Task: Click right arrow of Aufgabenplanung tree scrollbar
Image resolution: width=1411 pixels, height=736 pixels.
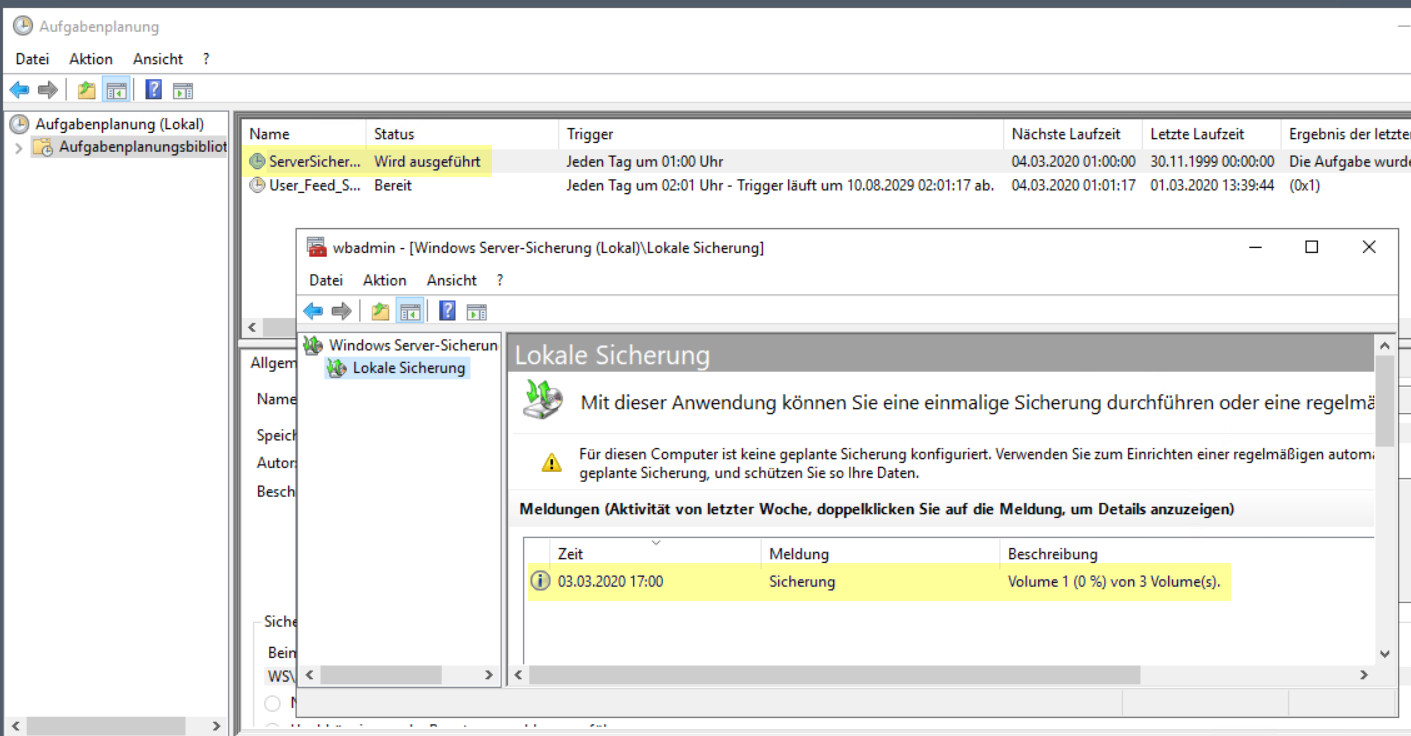Action: 217,726
